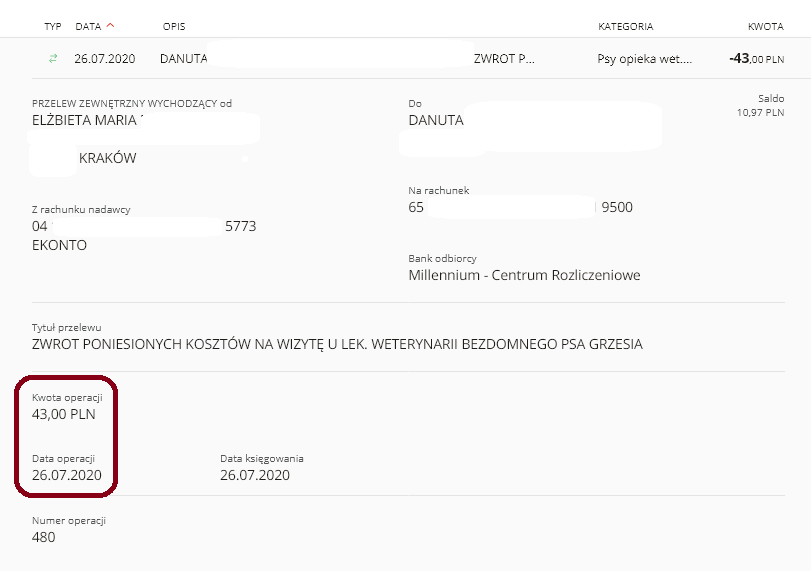The height and width of the screenshot is (571, 811).
Task: Click the green transfer type icon
Action: 53,58
